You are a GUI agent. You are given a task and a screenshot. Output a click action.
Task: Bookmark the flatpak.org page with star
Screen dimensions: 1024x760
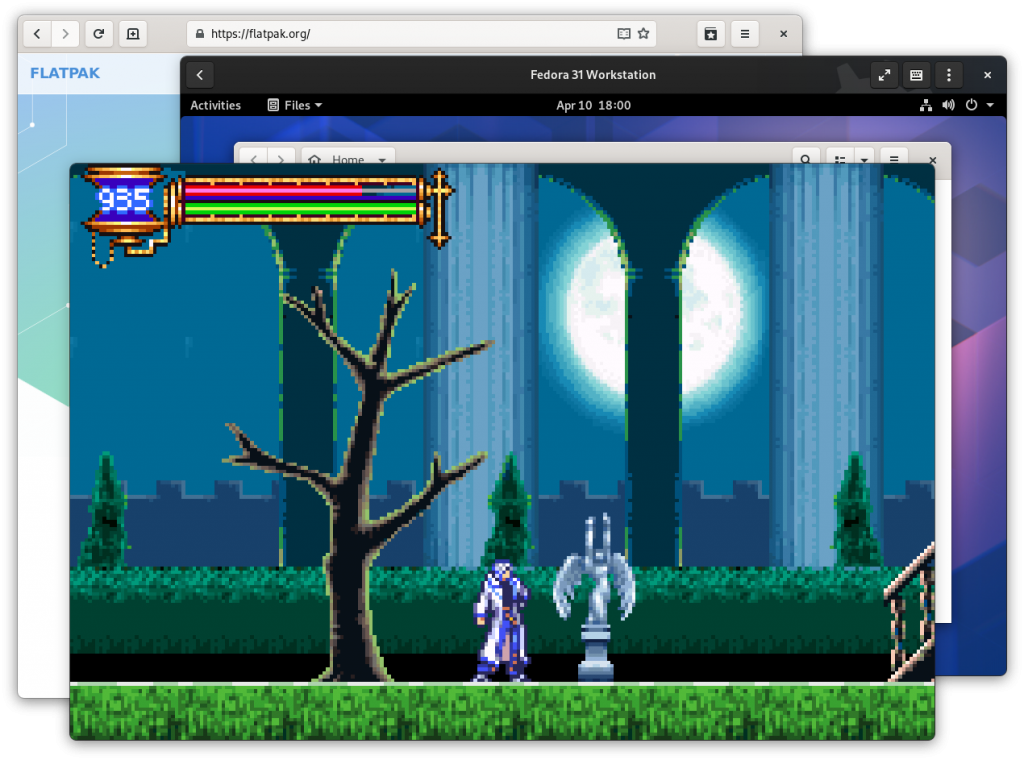644,34
